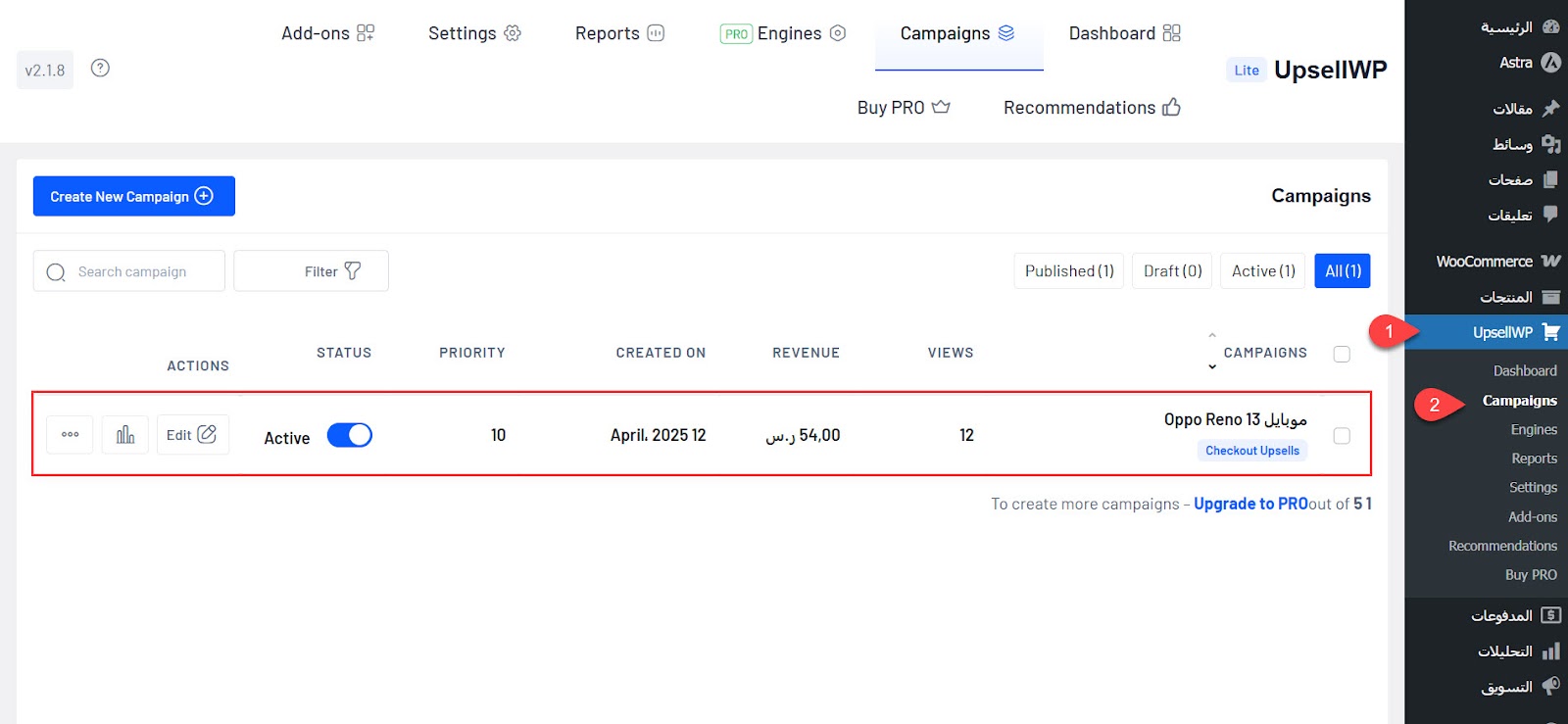Switch to the Reports top tab
This screenshot has width=1568, height=724.
pyautogui.click(x=619, y=33)
